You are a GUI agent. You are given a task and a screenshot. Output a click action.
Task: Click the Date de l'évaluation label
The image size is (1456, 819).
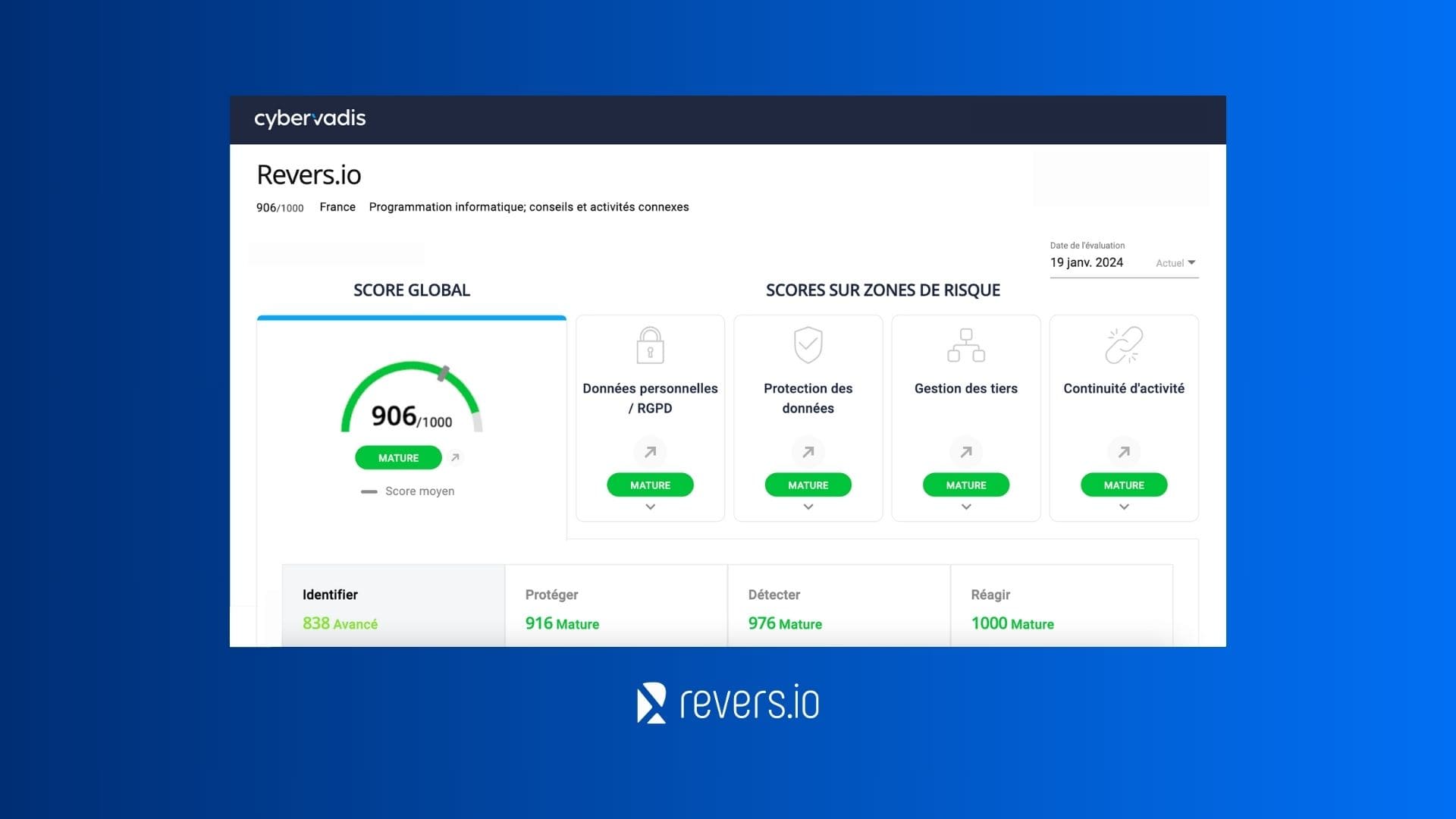(1087, 246)
